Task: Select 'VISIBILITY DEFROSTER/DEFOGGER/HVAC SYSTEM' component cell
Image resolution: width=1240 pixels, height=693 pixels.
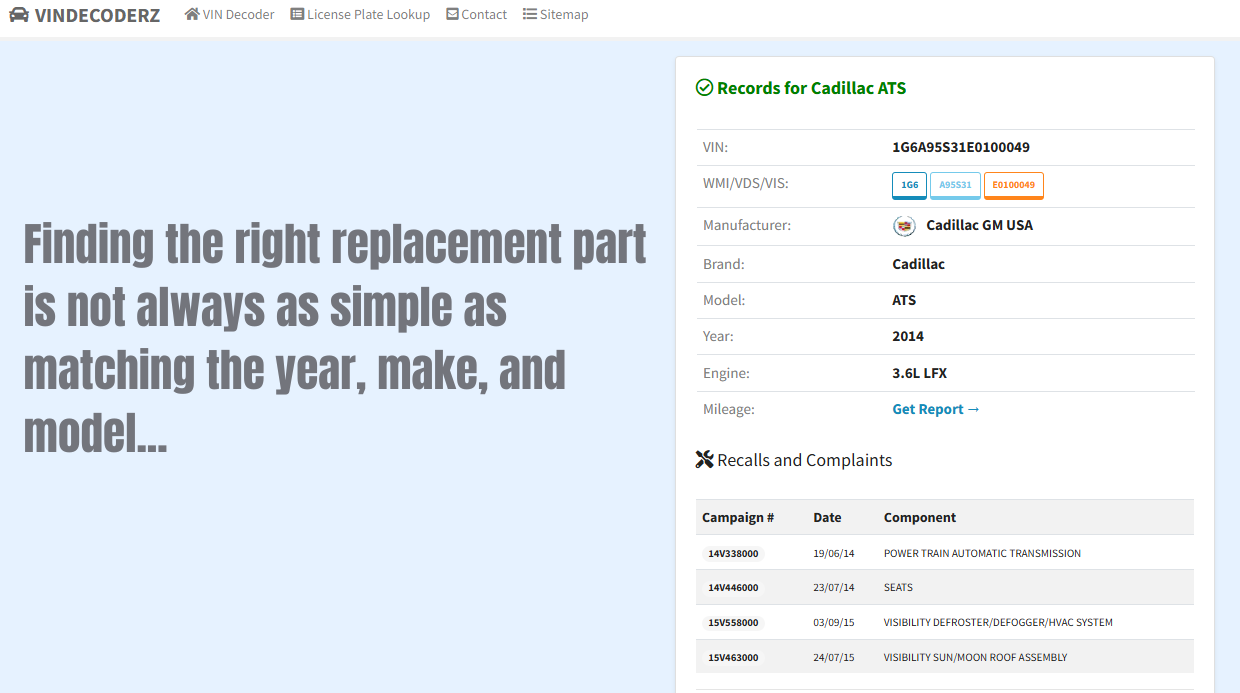Action: 998,622
